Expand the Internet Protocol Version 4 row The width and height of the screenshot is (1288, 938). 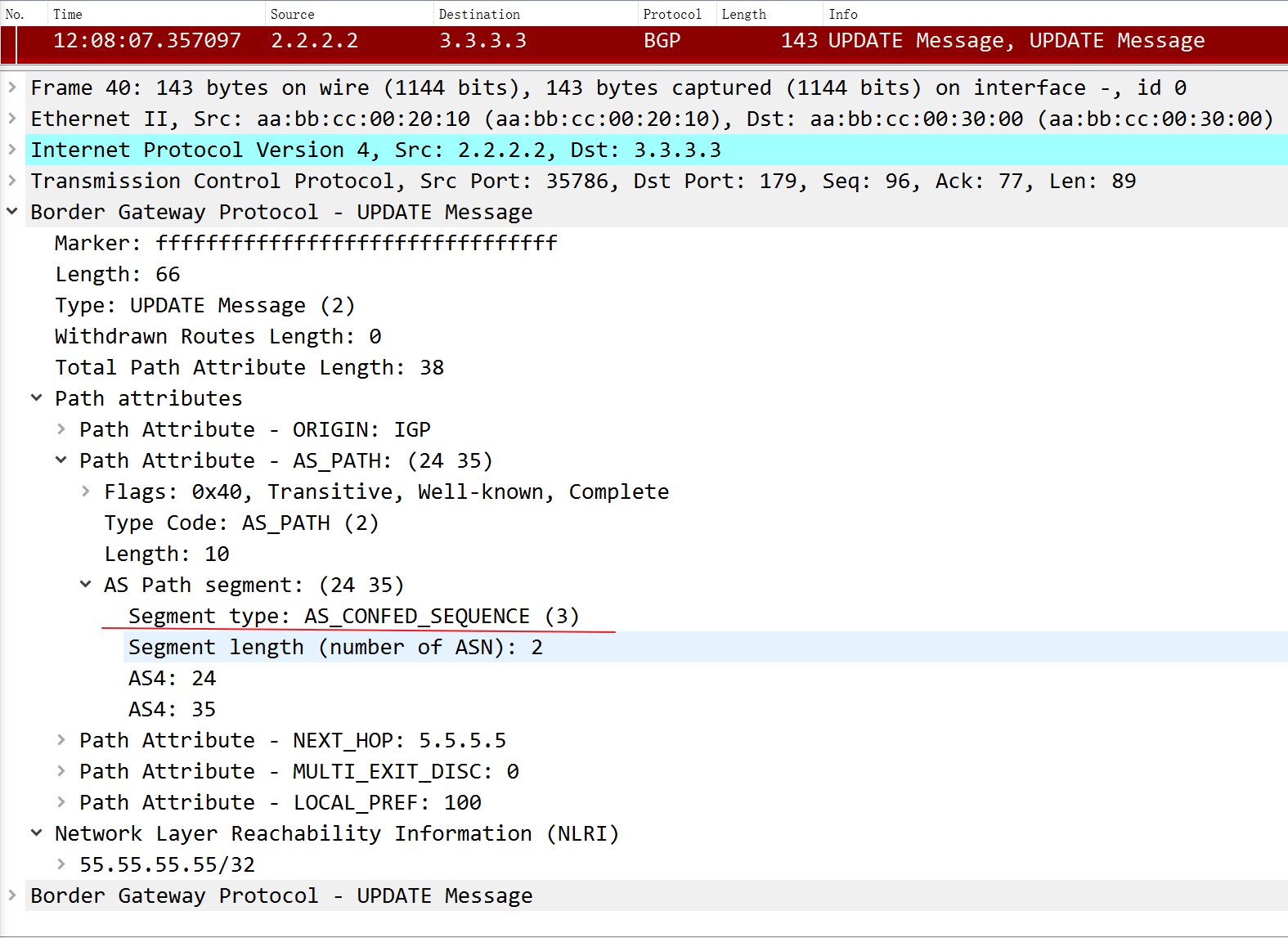point(12,149)
